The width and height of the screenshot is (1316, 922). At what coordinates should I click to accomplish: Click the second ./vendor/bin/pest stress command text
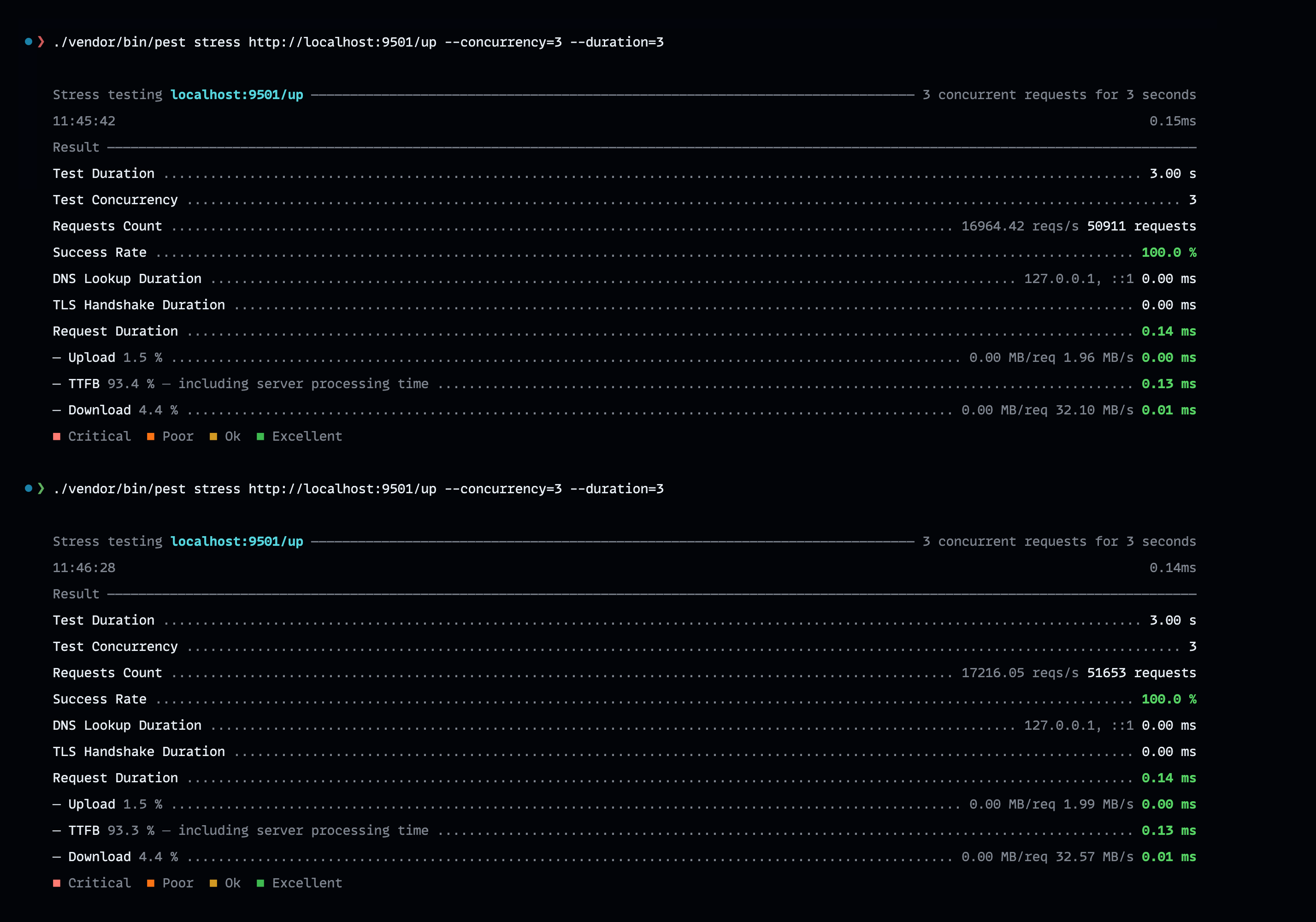358,489
